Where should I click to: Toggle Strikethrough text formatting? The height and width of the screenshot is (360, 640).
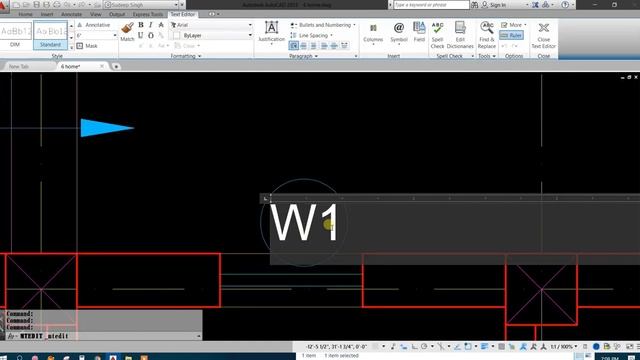161,25
